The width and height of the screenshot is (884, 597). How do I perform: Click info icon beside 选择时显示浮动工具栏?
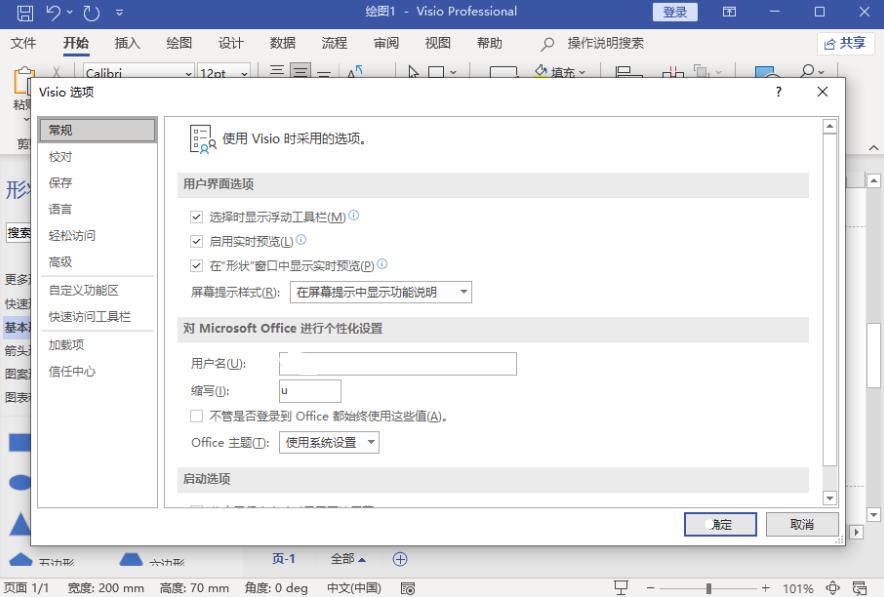pos(353,215)
